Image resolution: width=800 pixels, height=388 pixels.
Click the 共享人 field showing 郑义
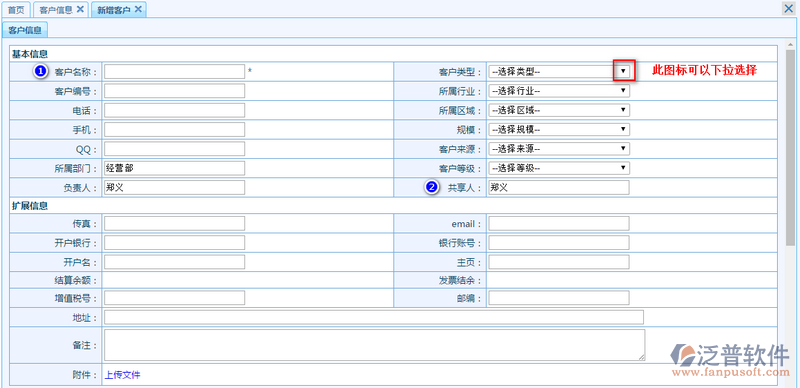pos(559,187)
